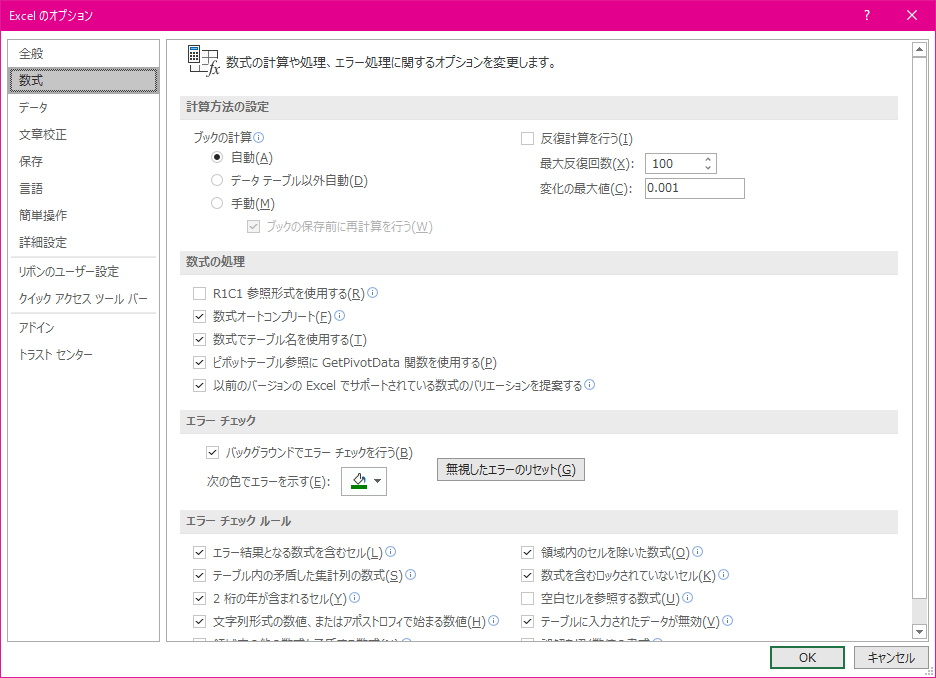Click info icon beside 文字列形式の数値 option
The width and height of the screenshot is (936, 678).
(494, 621)
